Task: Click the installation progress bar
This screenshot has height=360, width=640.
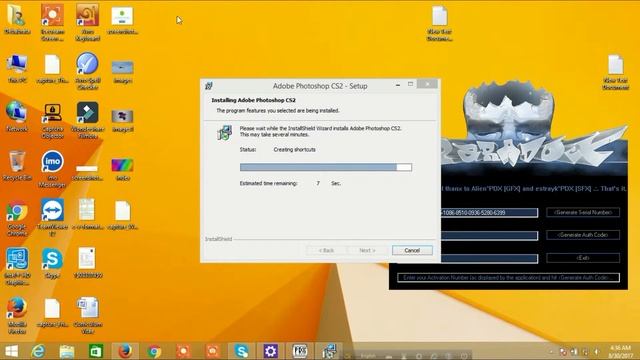Action: [x=326, y=167]
